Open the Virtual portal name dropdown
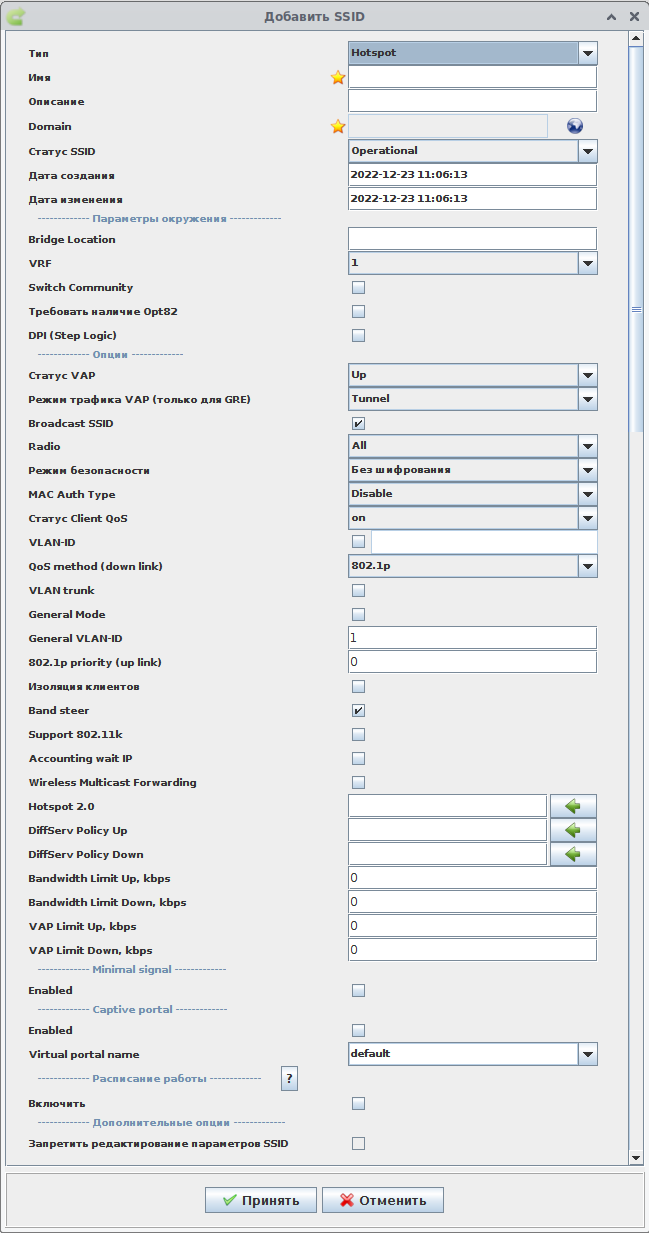649x1233 pixels. click(x=588, y=1054)
